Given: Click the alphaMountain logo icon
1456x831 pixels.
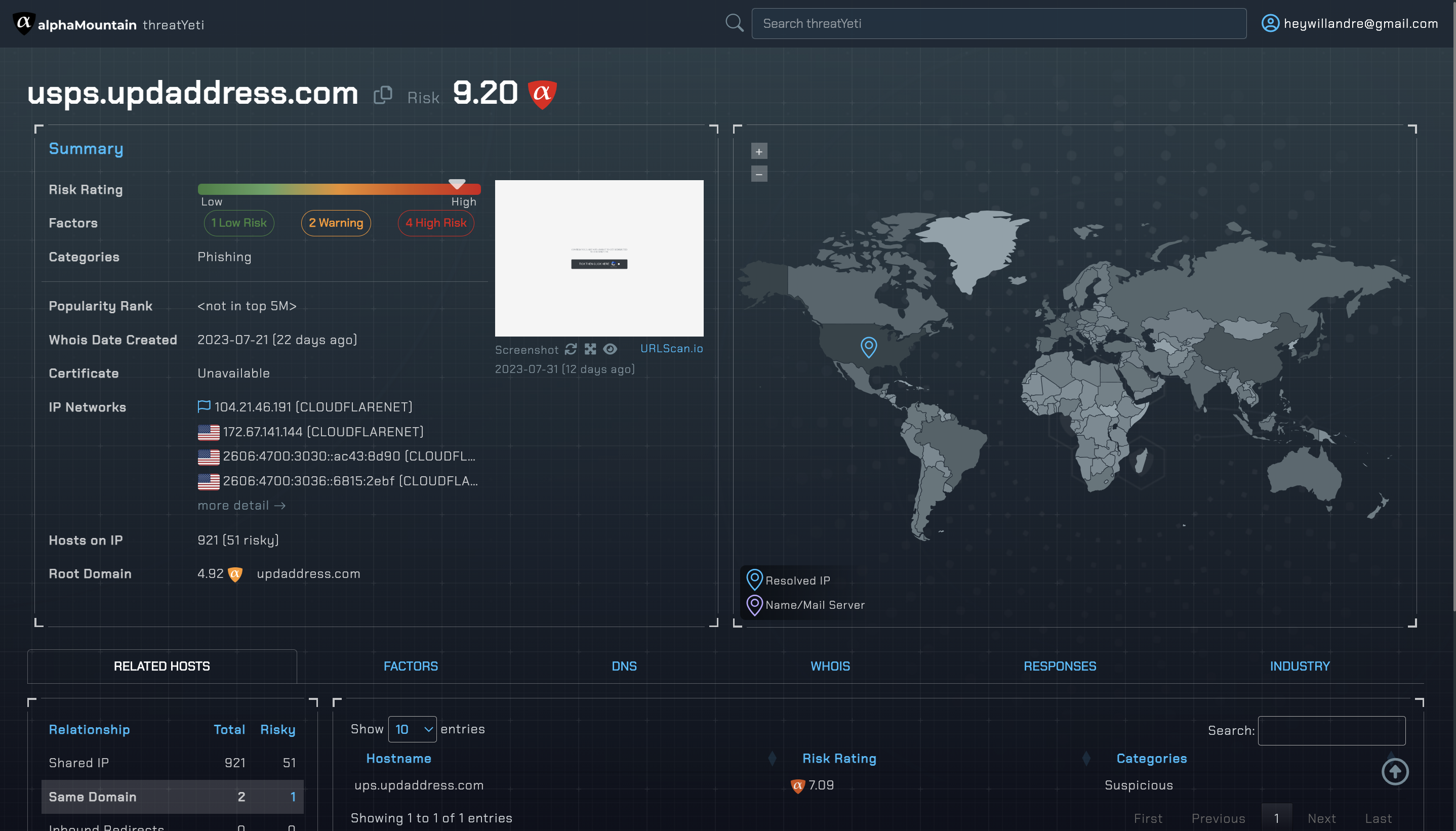Looking at the screenshot, I should (x=23, y=23).
